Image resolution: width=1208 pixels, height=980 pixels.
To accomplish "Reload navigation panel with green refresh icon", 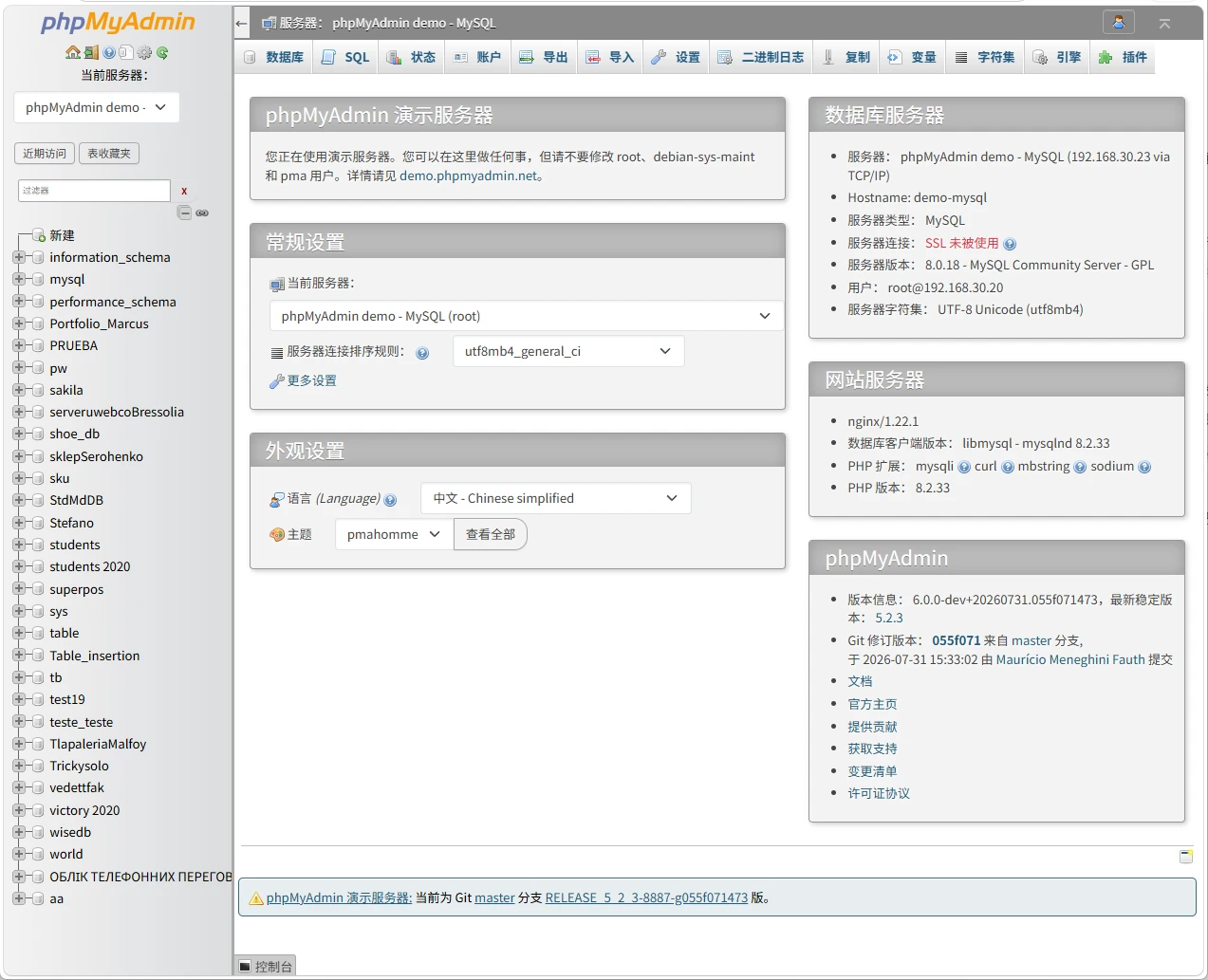I will coord(162,53).
